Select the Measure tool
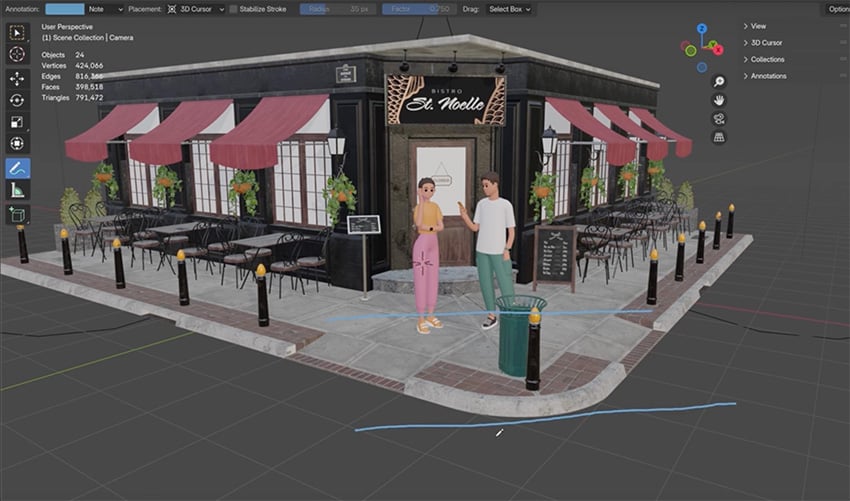Viewport: 850px width, 501px height. [17, 190]
